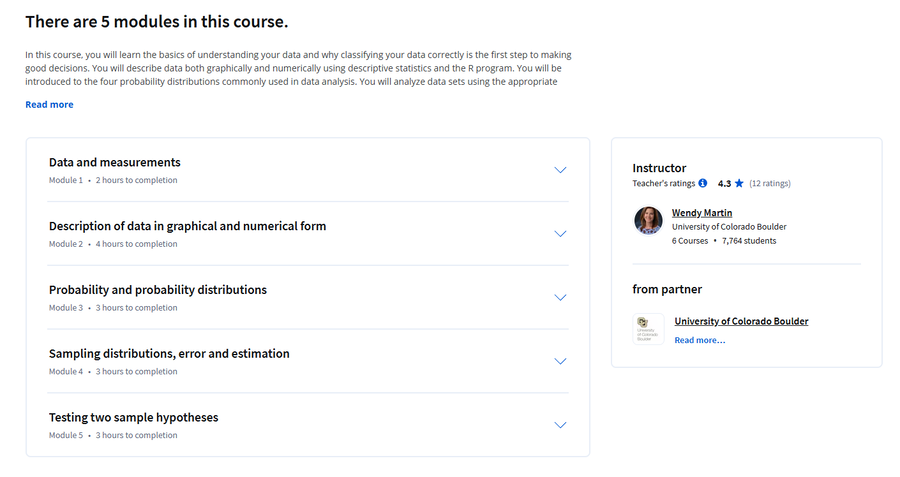Expand the Testing two sample hypotheses chevron
Viewport: 900px width, 477px height.
(x=560, y=425)
